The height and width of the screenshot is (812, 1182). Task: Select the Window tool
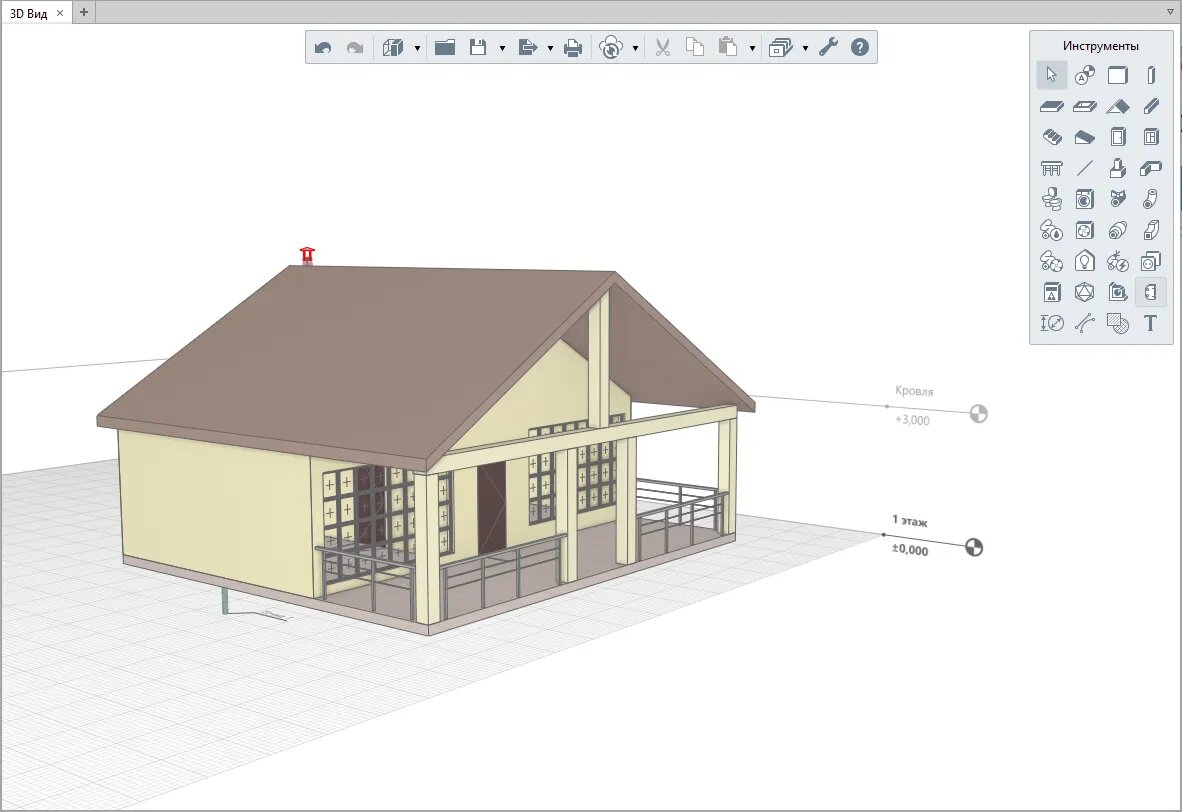point(1151,137)
